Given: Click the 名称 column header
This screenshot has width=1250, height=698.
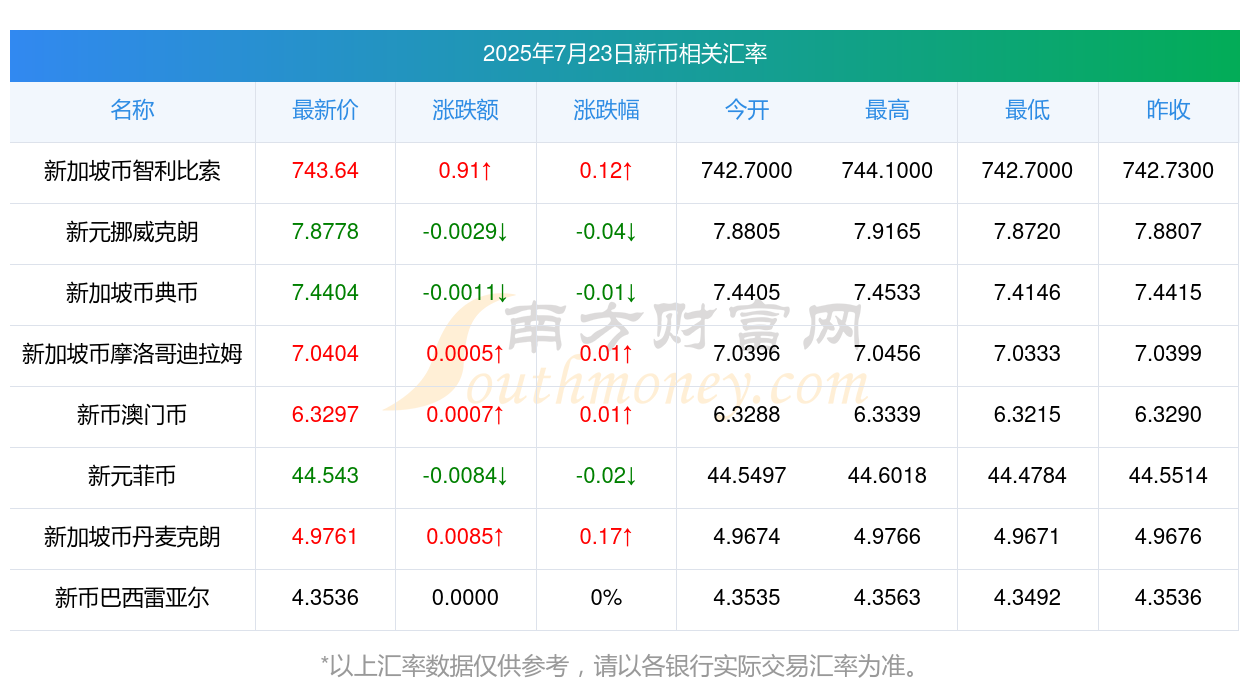Looking at the screenshot, I should (132, 110).
